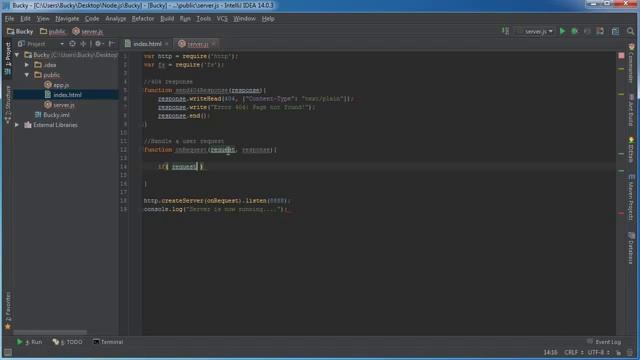Open the Run menu

185,19
